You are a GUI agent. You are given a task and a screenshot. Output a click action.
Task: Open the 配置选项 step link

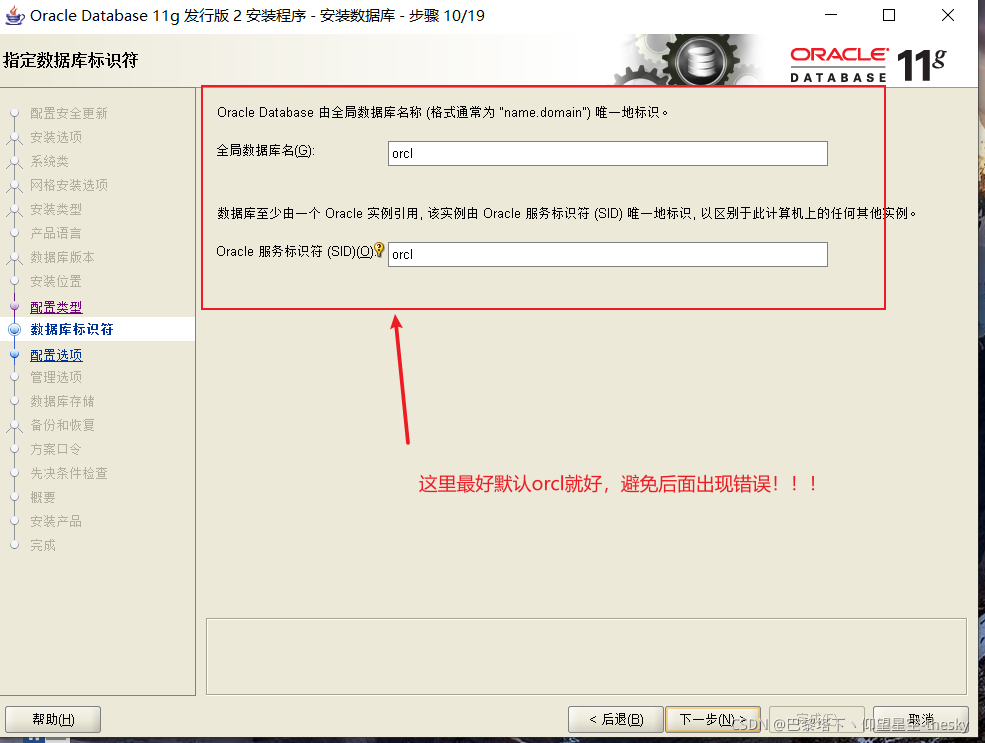[x=56, y=353]
